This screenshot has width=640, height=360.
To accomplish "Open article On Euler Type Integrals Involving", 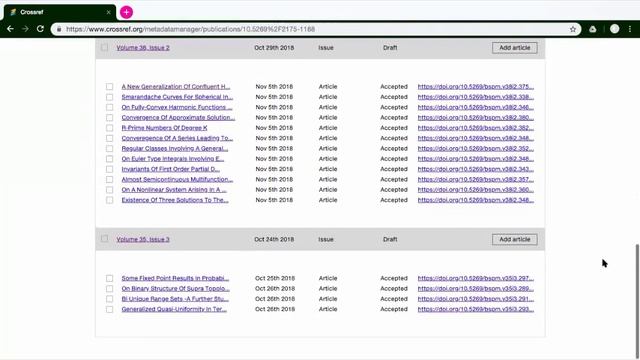I will click(x=173, y=158).
